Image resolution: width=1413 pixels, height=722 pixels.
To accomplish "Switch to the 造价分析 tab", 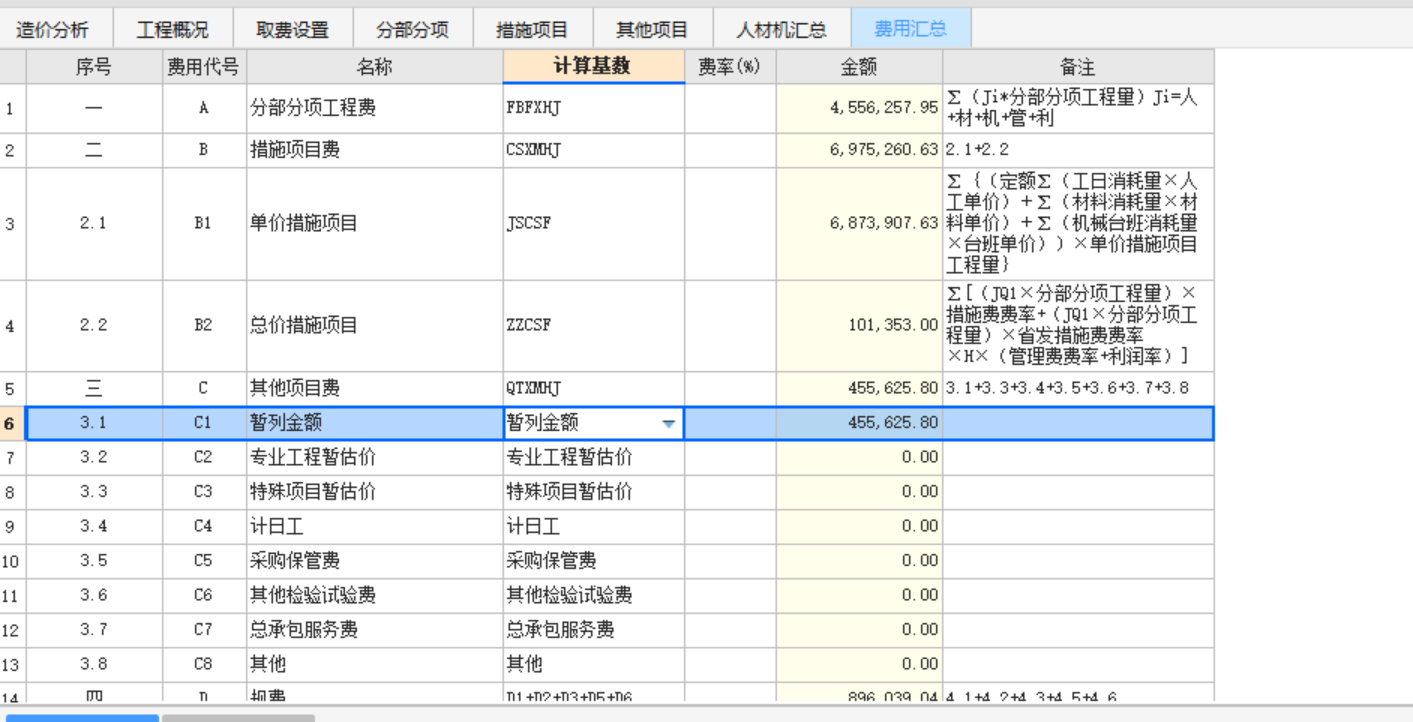I will (x=52, y=29).
